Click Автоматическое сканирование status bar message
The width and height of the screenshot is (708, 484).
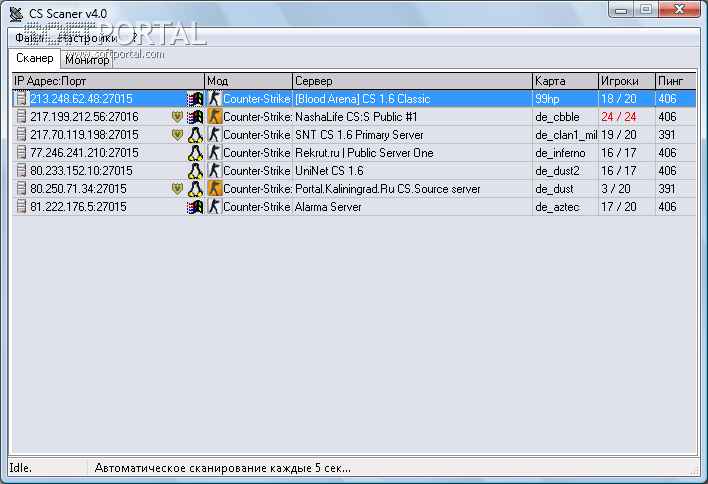(x=223, y=468)
